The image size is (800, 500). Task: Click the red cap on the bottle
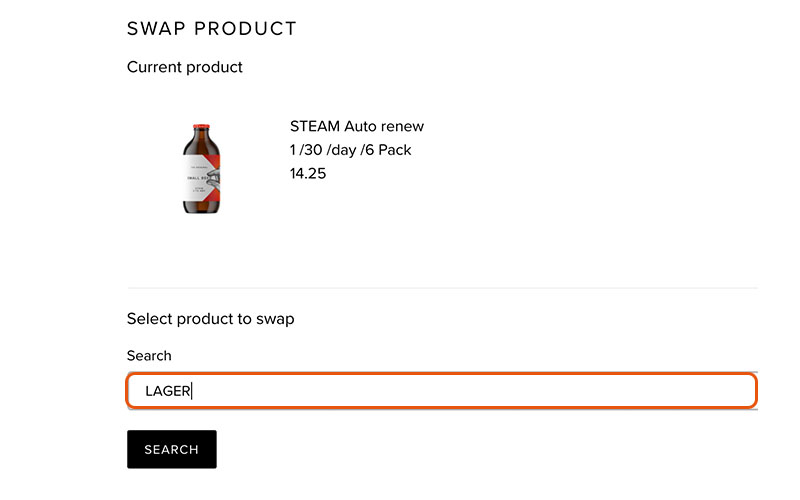pos(201,126)
